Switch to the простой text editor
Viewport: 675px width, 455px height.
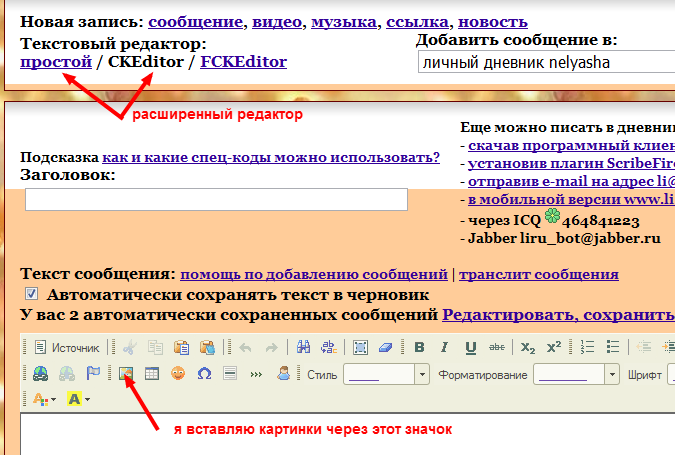pyautogui.click(x=55, y=62)
